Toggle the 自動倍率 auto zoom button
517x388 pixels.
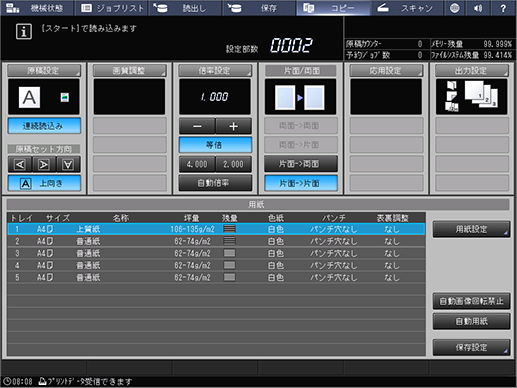[x=215, y=183]
